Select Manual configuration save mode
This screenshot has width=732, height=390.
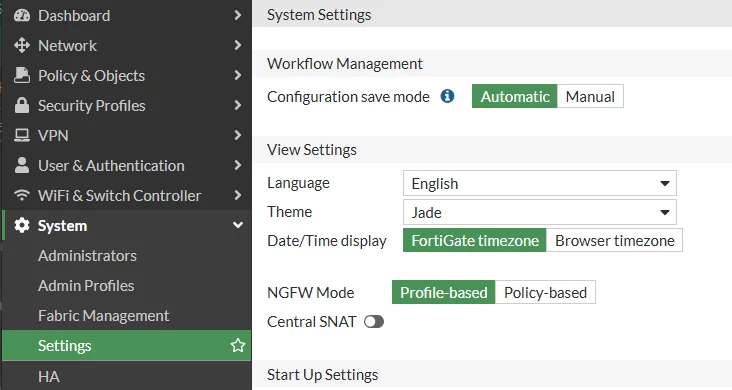tap(590, 96)
